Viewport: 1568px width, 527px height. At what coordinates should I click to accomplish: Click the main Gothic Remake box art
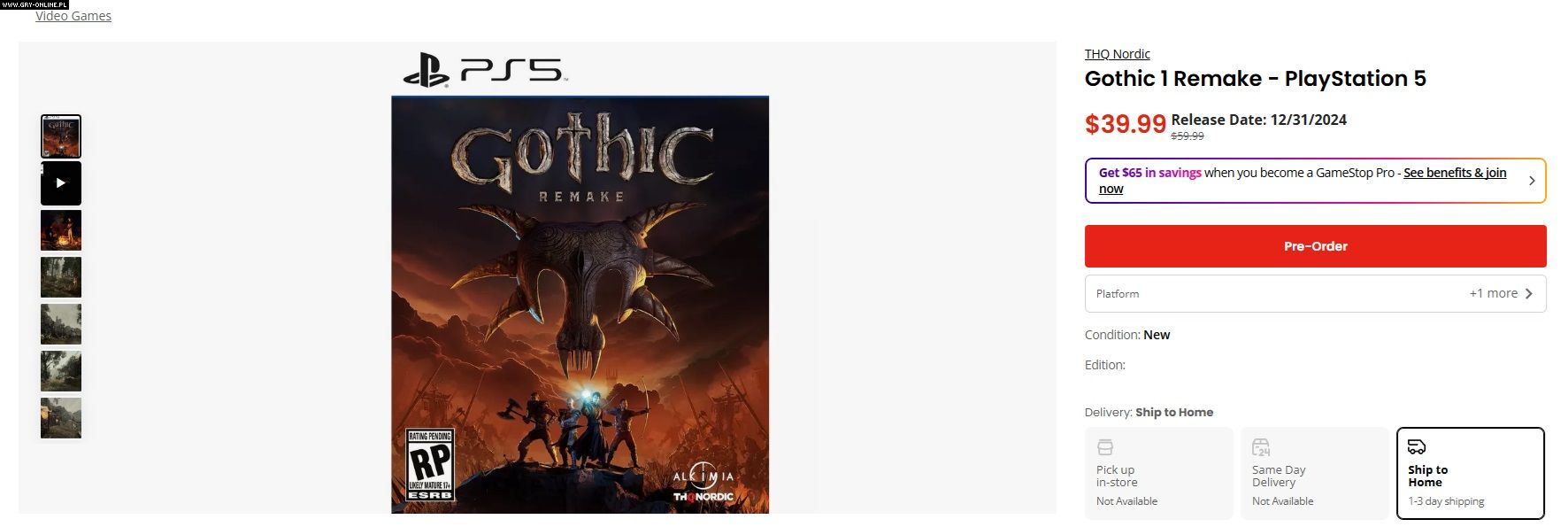pos(580,305)
